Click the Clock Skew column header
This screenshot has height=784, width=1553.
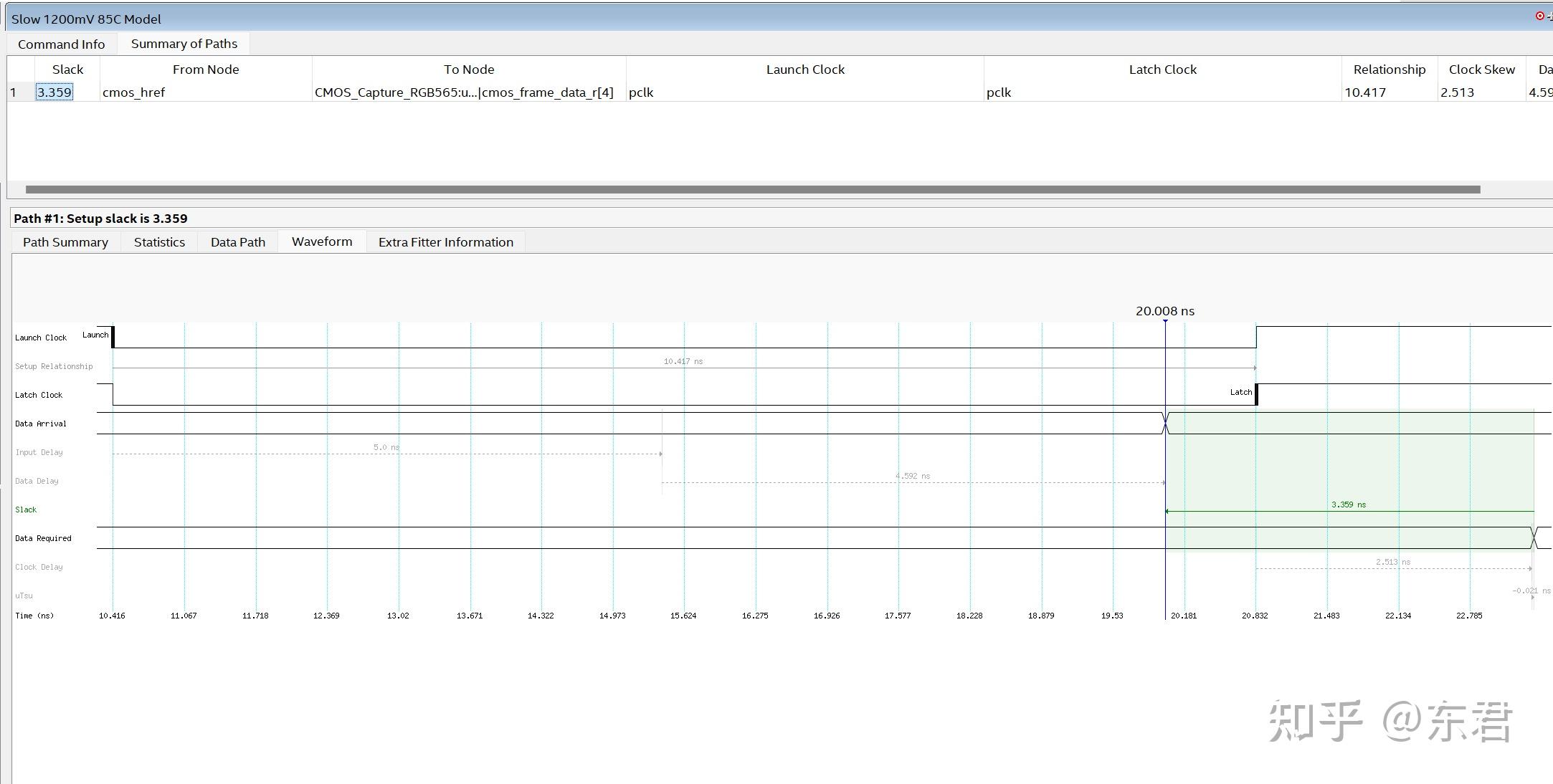coord(1481,70)
